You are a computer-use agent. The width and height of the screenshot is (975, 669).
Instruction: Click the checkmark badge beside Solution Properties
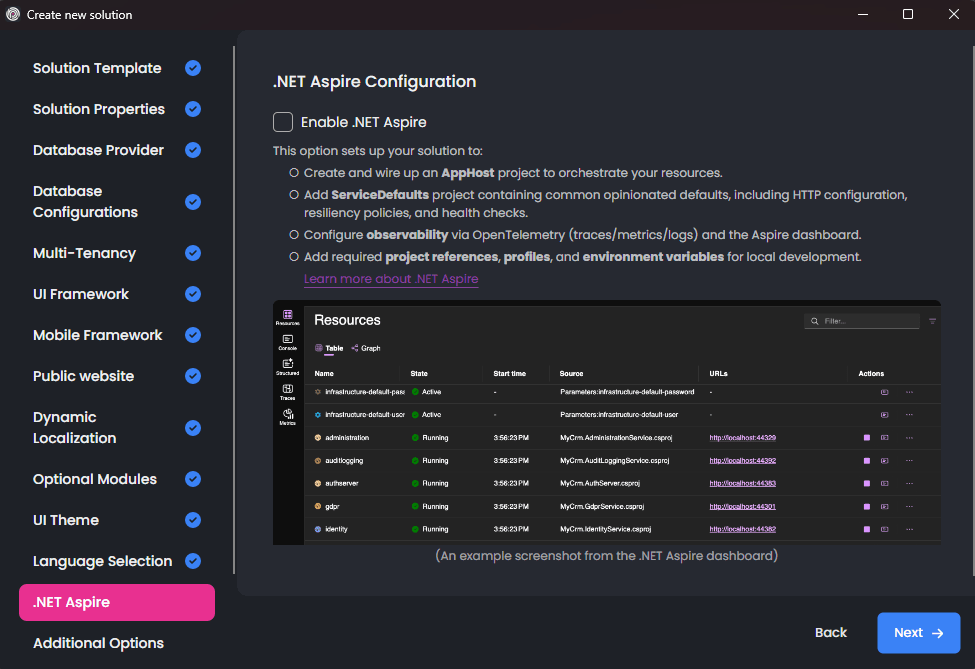(192, 109)
